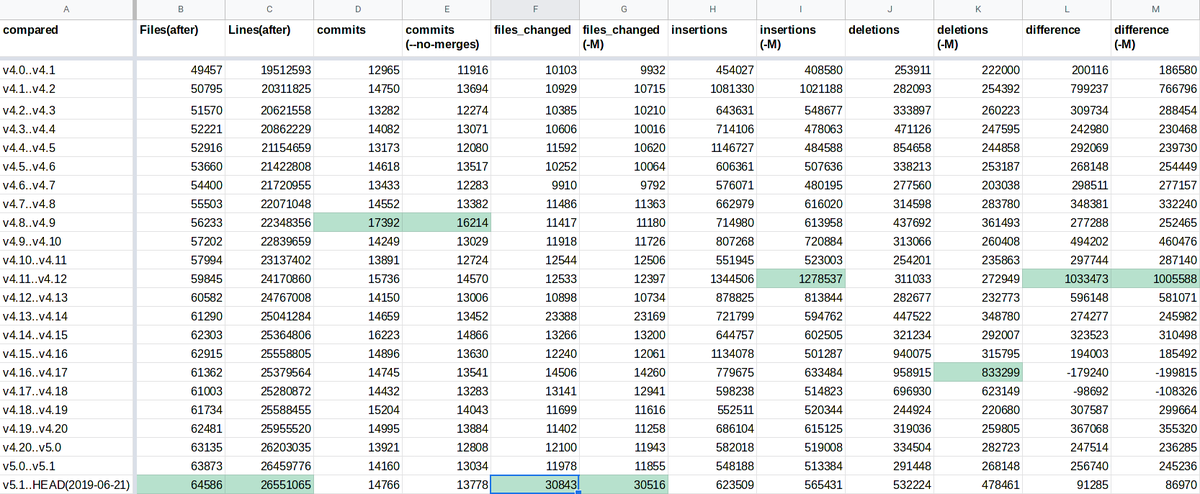Click highlighted commits cell 17392

[x=357, y=223]
